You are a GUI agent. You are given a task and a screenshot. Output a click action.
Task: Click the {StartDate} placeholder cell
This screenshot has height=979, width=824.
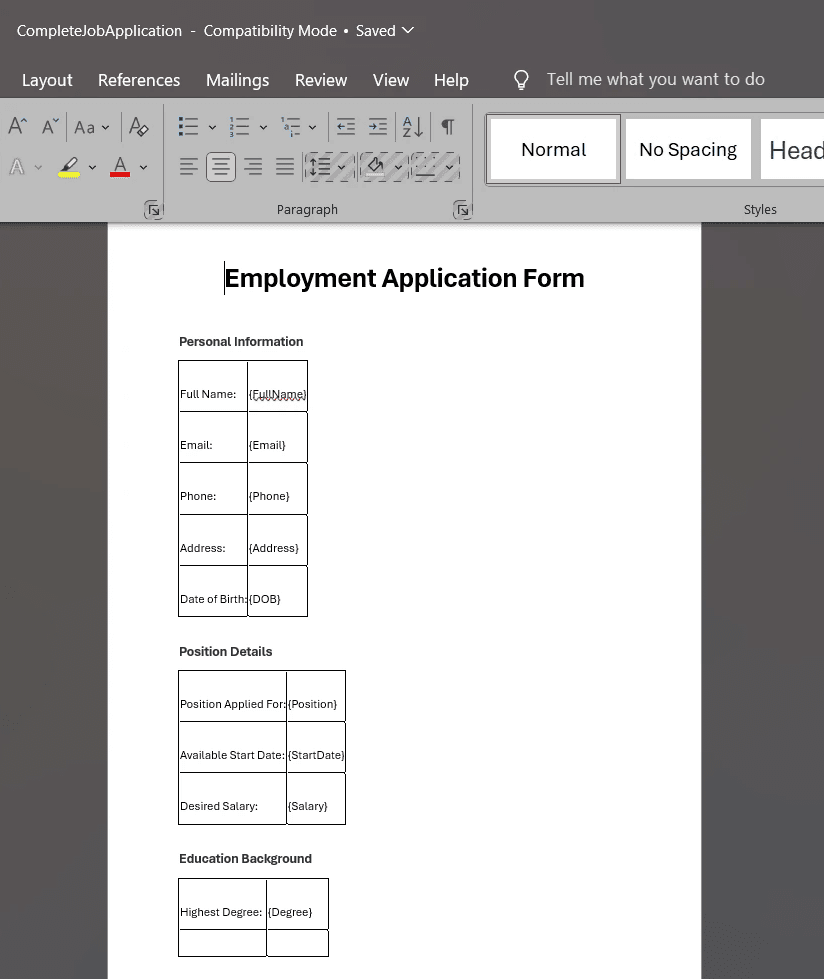(x=316, y=747)
